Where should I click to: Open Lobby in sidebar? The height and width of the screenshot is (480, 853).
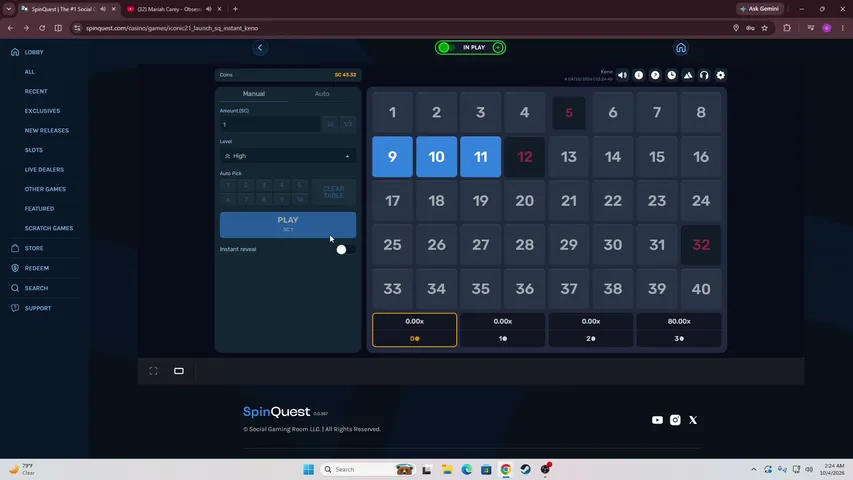(x=34, y=52)
